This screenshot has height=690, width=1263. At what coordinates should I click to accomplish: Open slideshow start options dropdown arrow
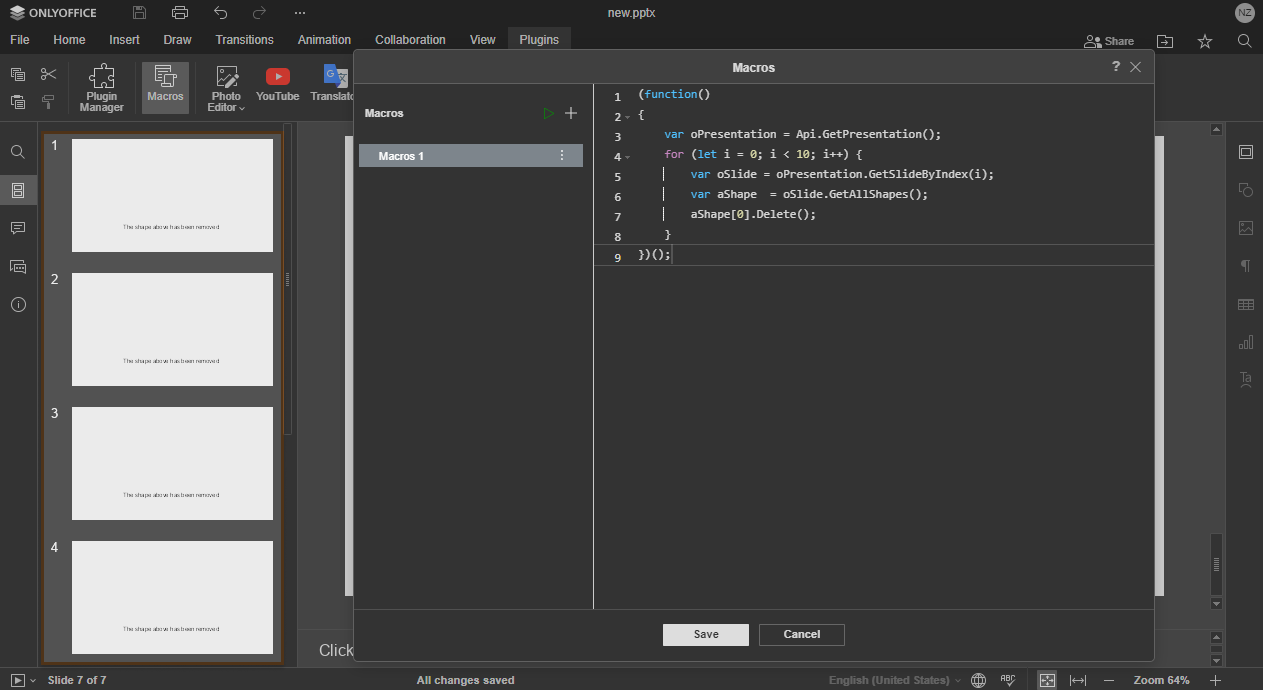coord(33,681)
